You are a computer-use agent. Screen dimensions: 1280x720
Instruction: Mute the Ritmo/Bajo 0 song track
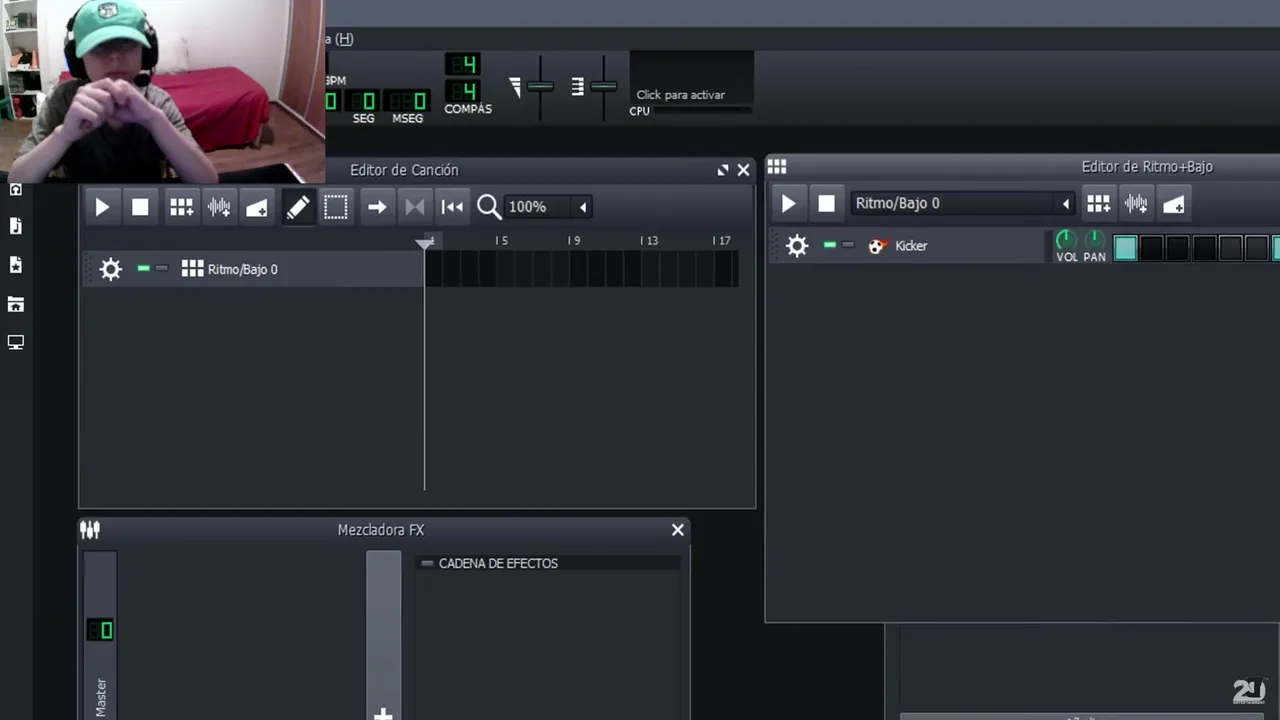[x=144, y=269]
